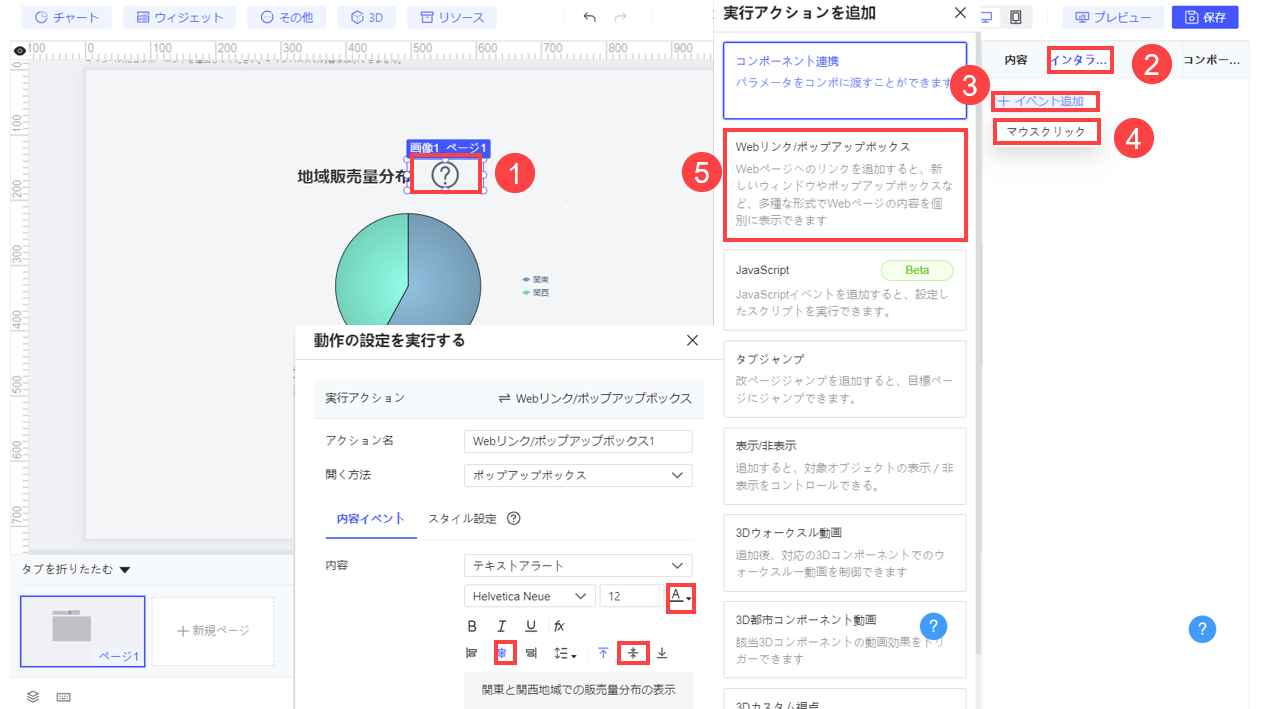Click the 保存 button
The image size is (1268, 709).
(1205, 17)
